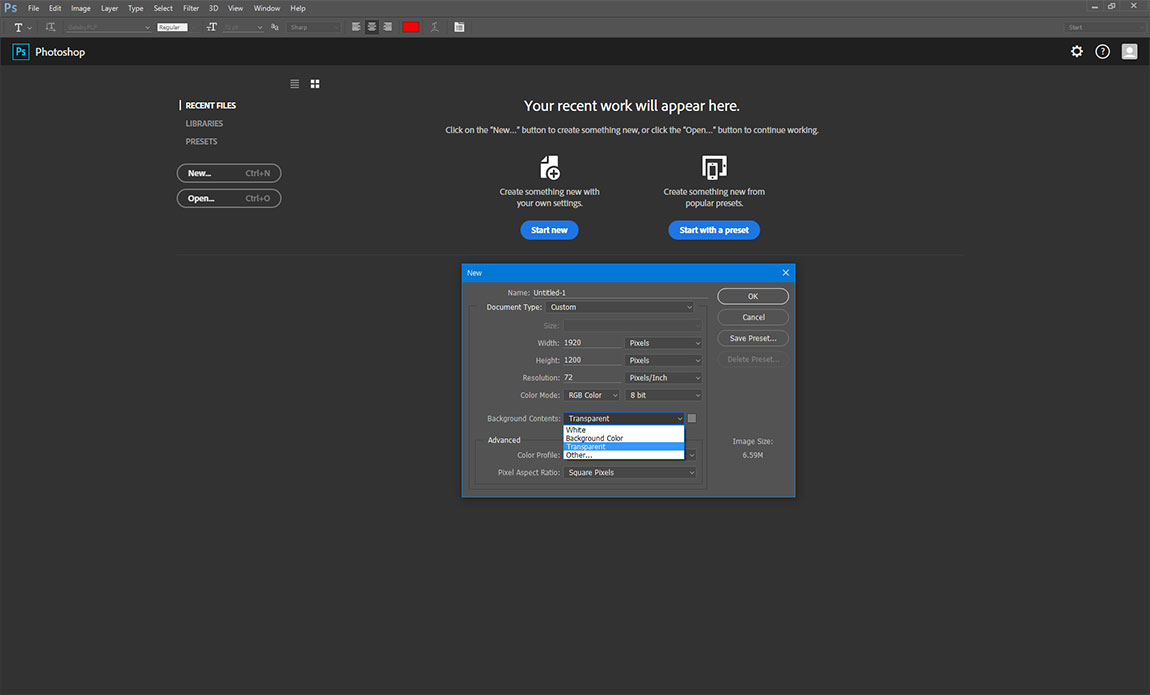
Task: Open the Width units dropdown
Action: 663,343
